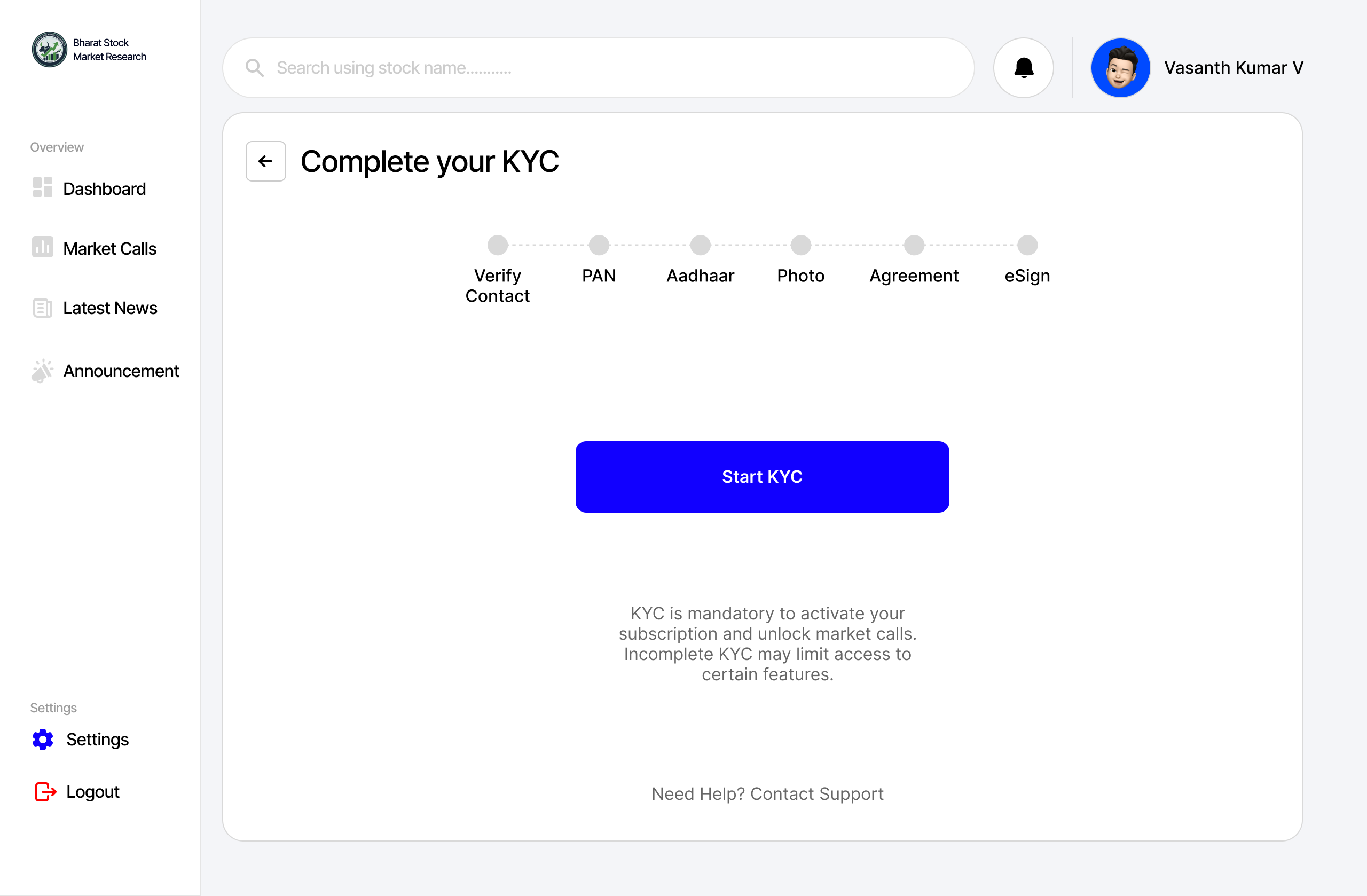Click the Dashboard grid icon

(x=43, y=188)
